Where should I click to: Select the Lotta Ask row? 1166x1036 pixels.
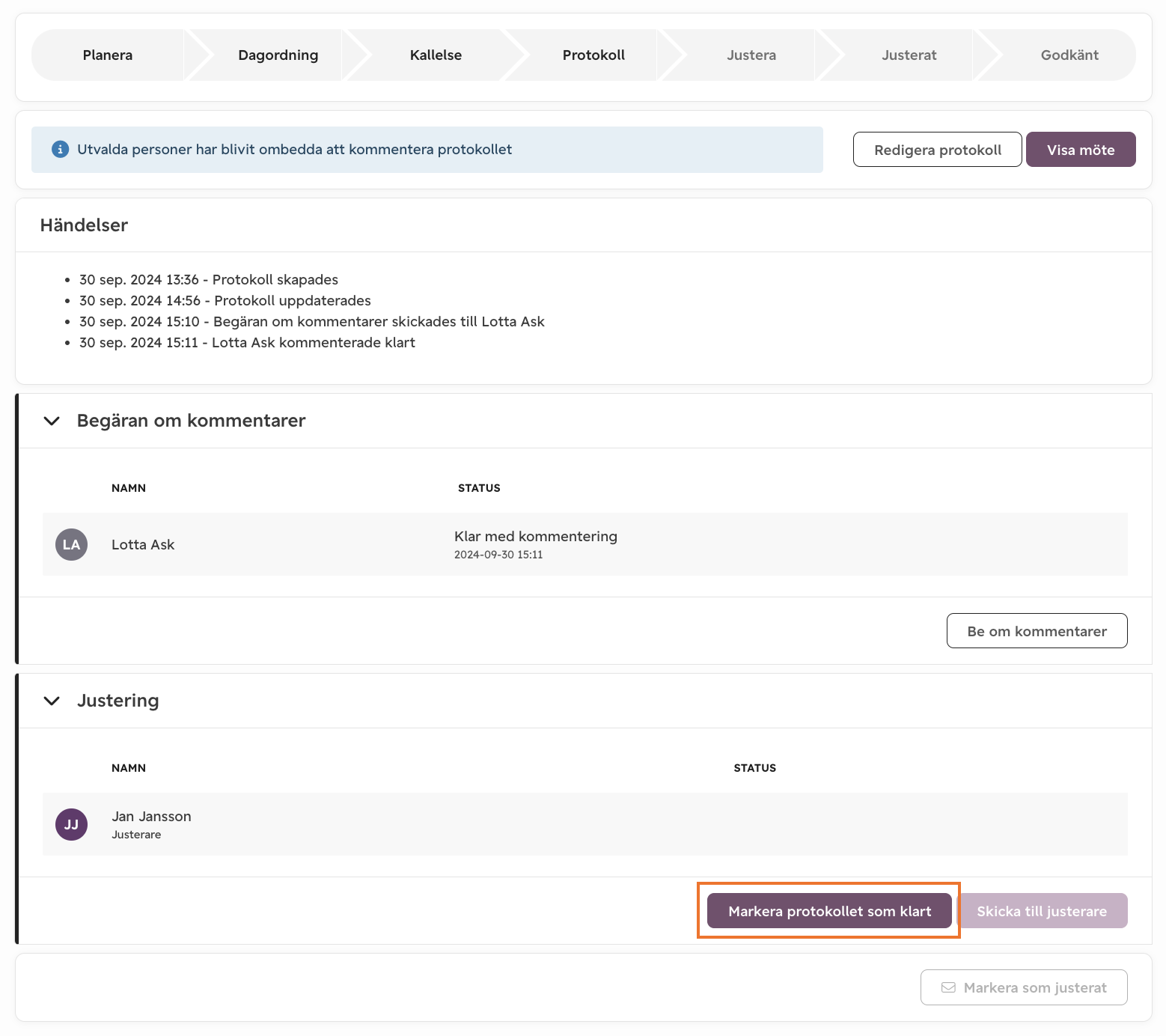585,544
